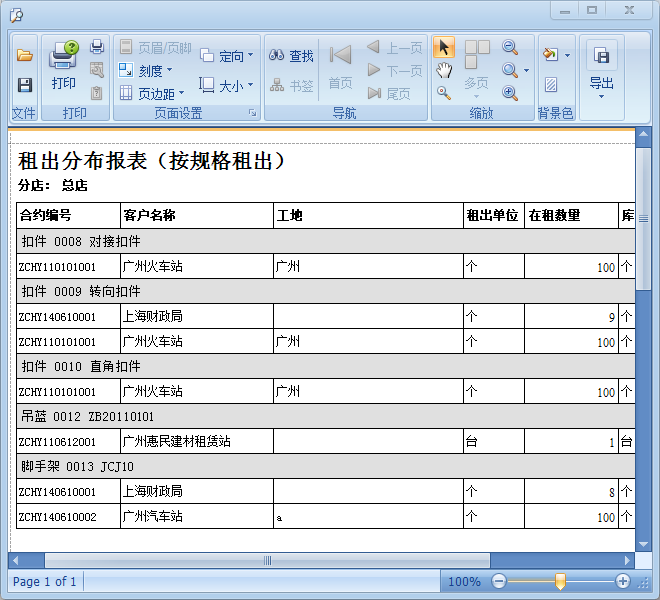Click the large 打印 print button
This screenshot has width=660, height=600.
(x=64, y=66)
